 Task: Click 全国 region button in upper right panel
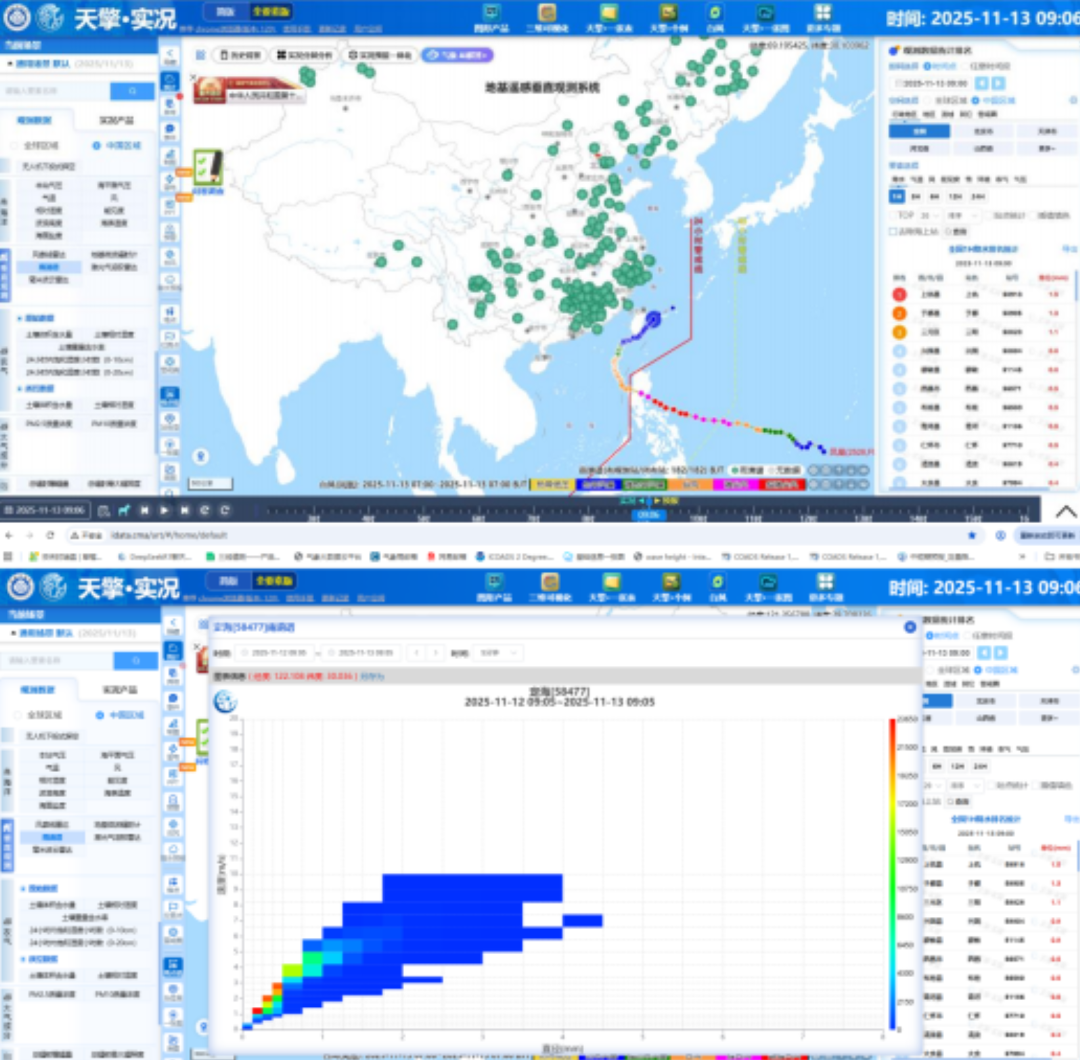tap(920, 131)
